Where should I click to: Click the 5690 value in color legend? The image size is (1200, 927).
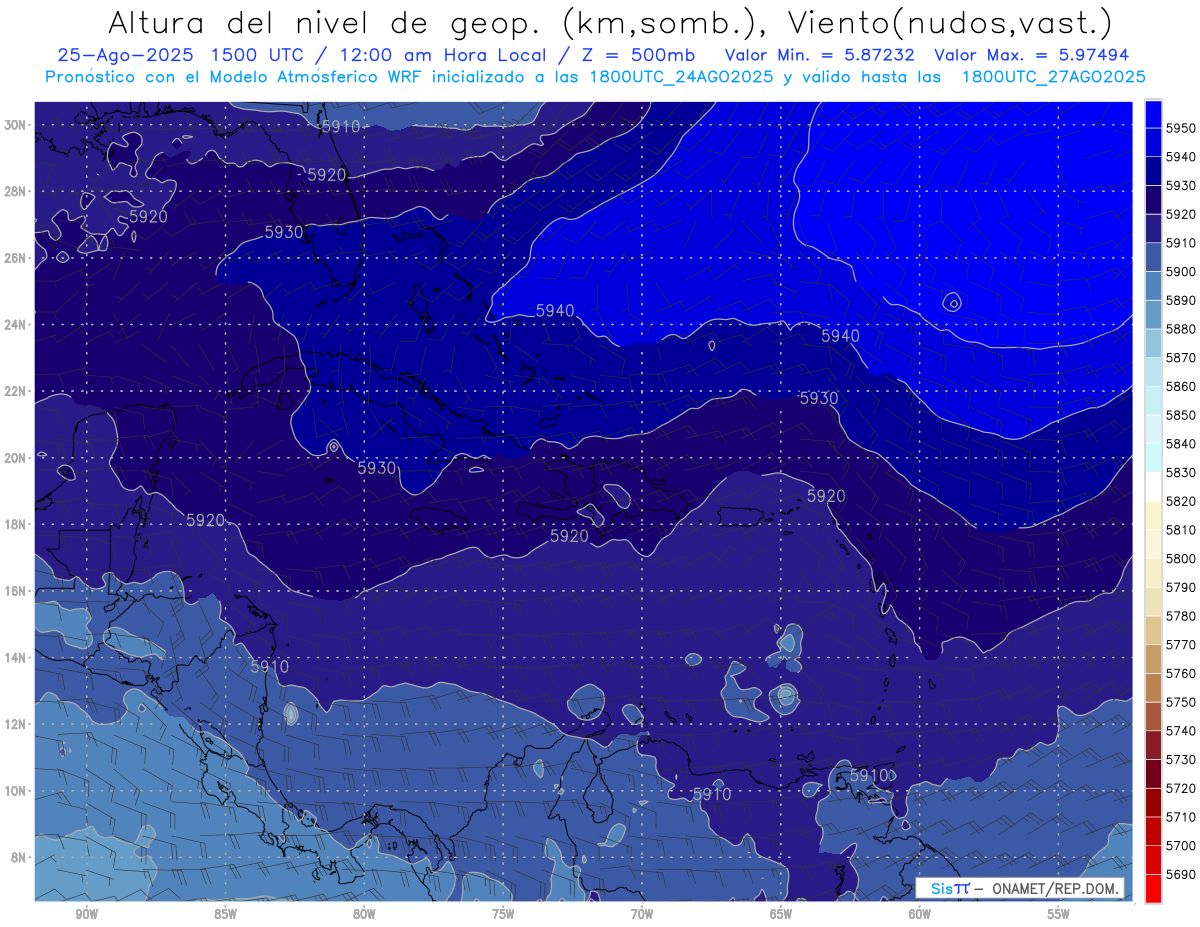1182,874
